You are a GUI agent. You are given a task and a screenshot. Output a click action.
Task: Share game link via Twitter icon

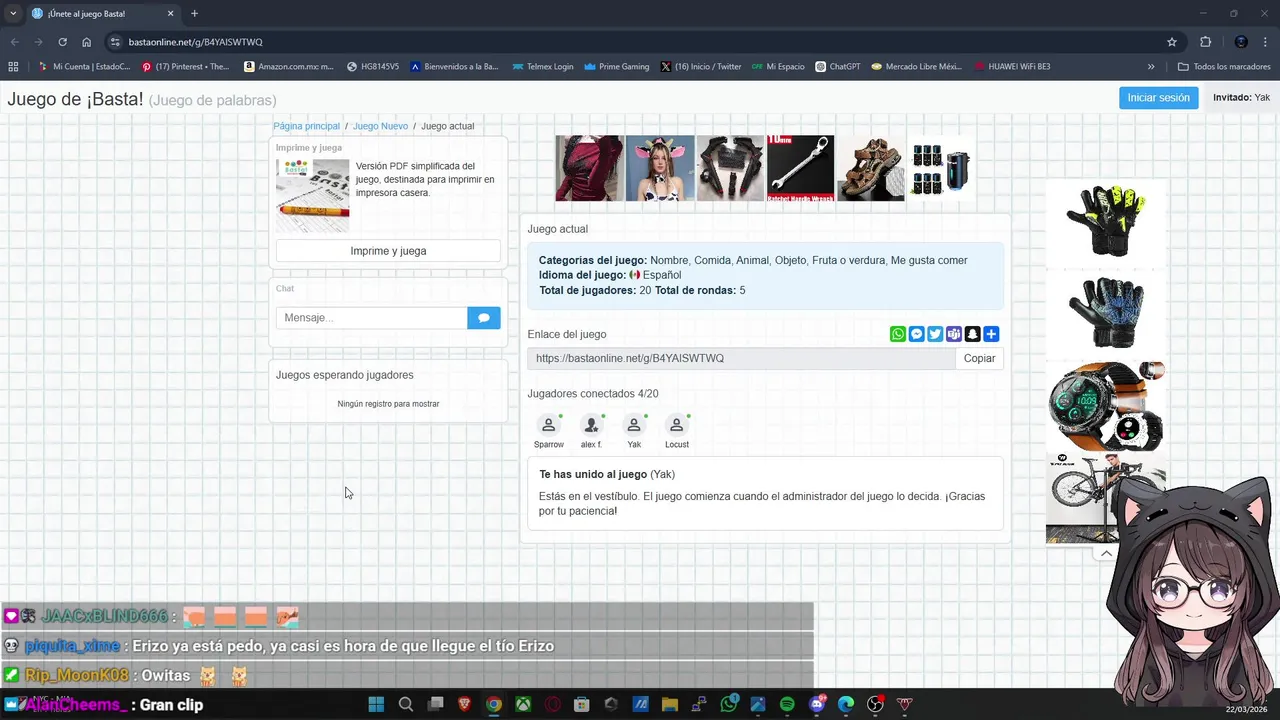tap(935, 334)
